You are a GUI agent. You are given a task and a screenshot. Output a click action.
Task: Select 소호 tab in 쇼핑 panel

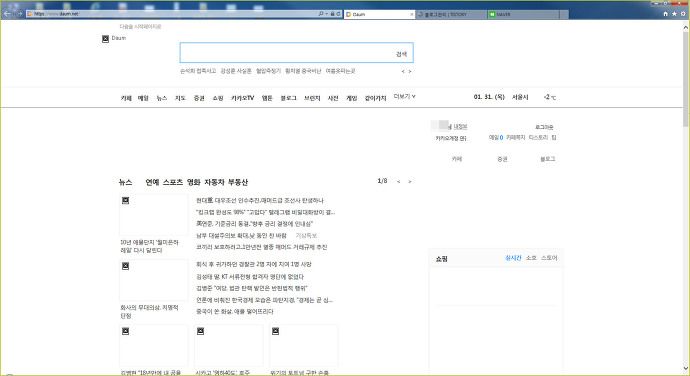pos(531,258)
